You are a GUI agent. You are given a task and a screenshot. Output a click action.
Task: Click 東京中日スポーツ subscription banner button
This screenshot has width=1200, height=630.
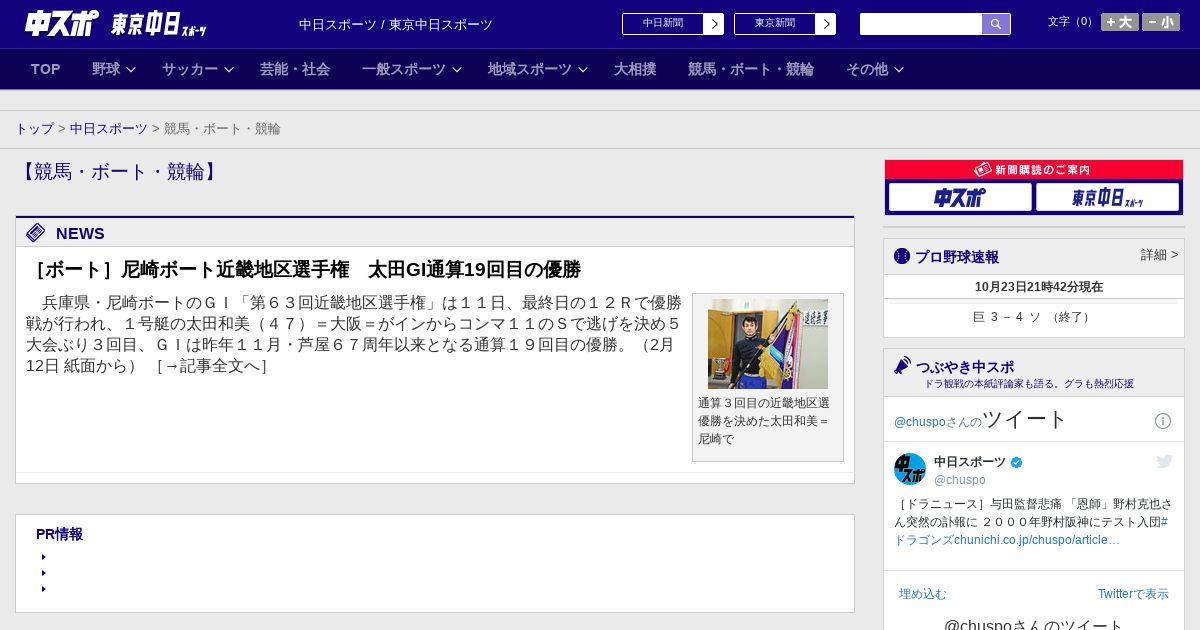[1107, 197]
